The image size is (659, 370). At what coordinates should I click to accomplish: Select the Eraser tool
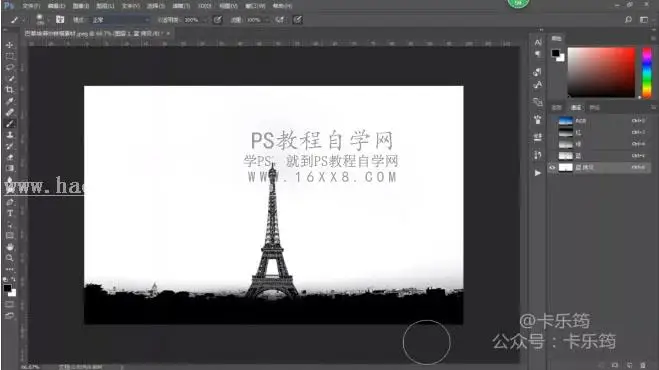(10, 157)
